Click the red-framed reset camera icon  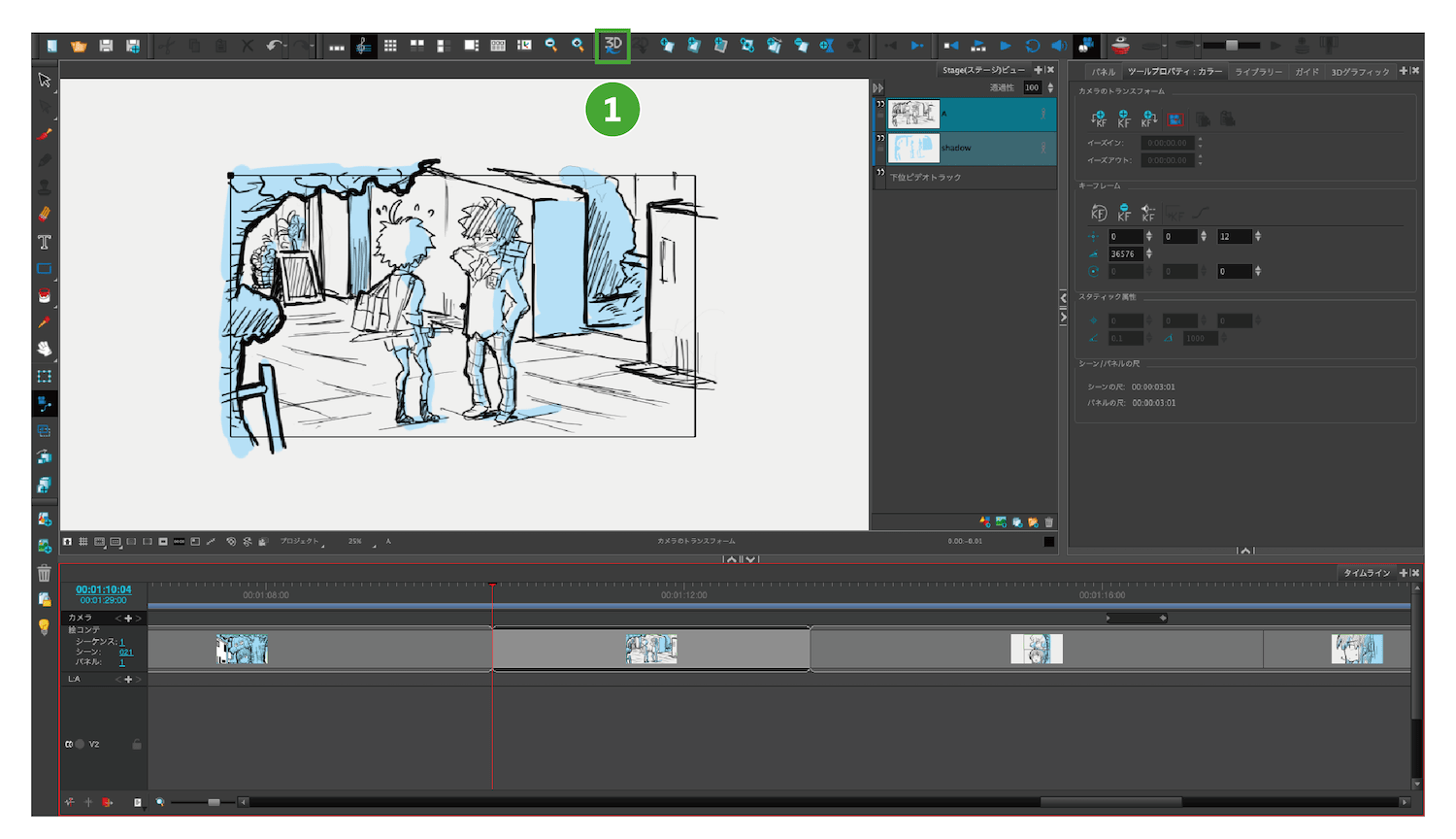point(1175,118)
